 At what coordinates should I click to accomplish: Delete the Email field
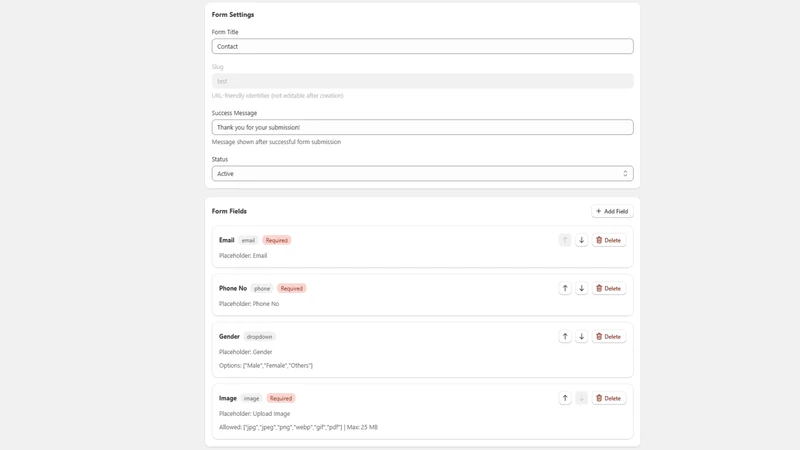tap(609, 240)
